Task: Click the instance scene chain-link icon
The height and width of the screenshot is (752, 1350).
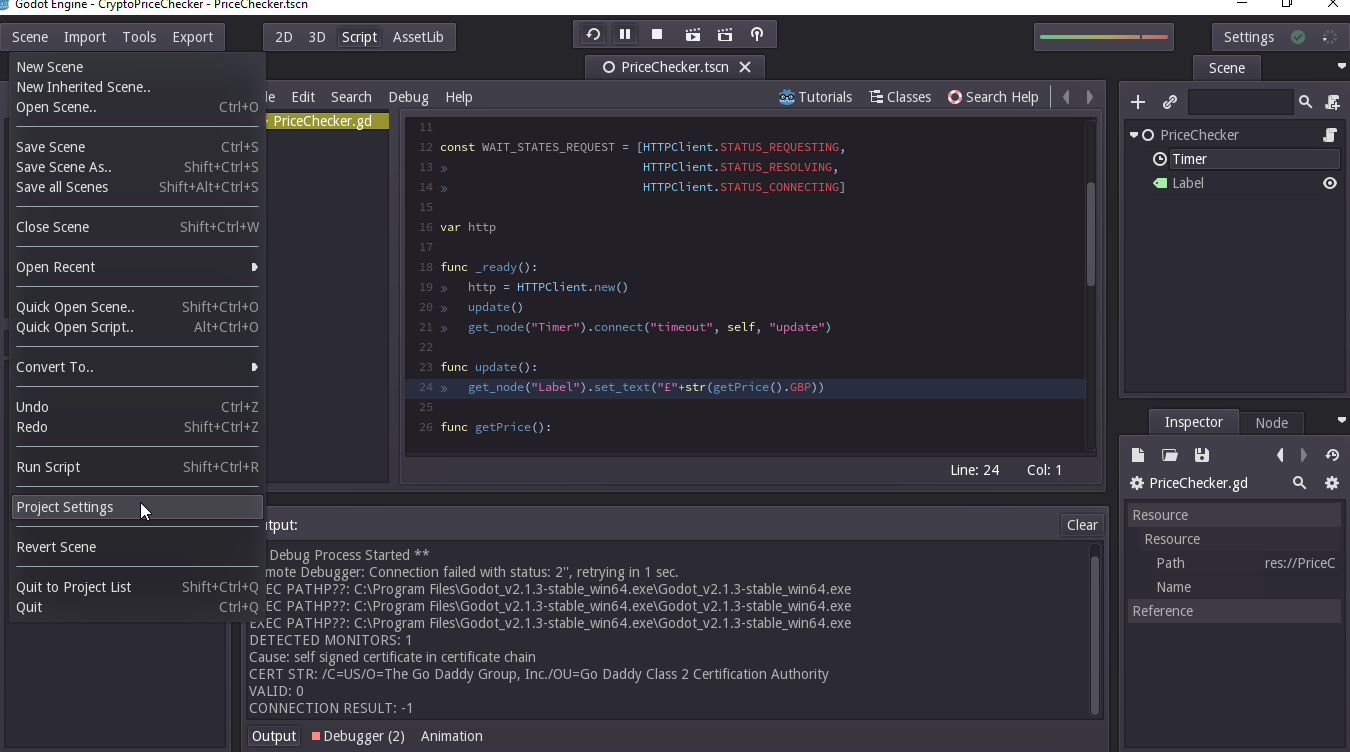Action: tap(1169, 102)
